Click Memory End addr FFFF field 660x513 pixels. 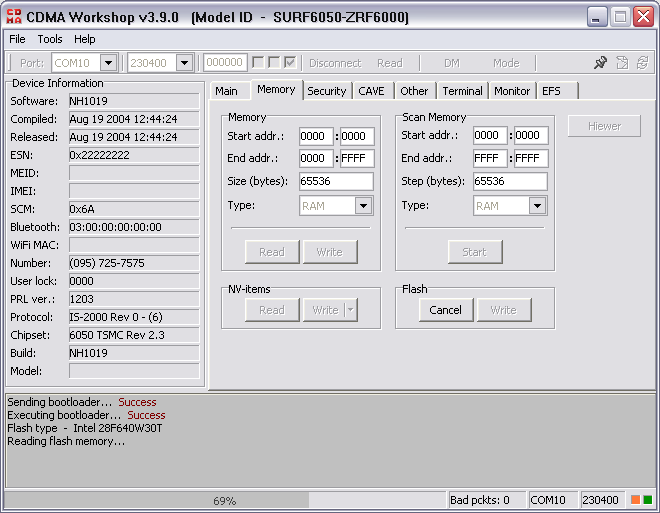tap(357, 159)
